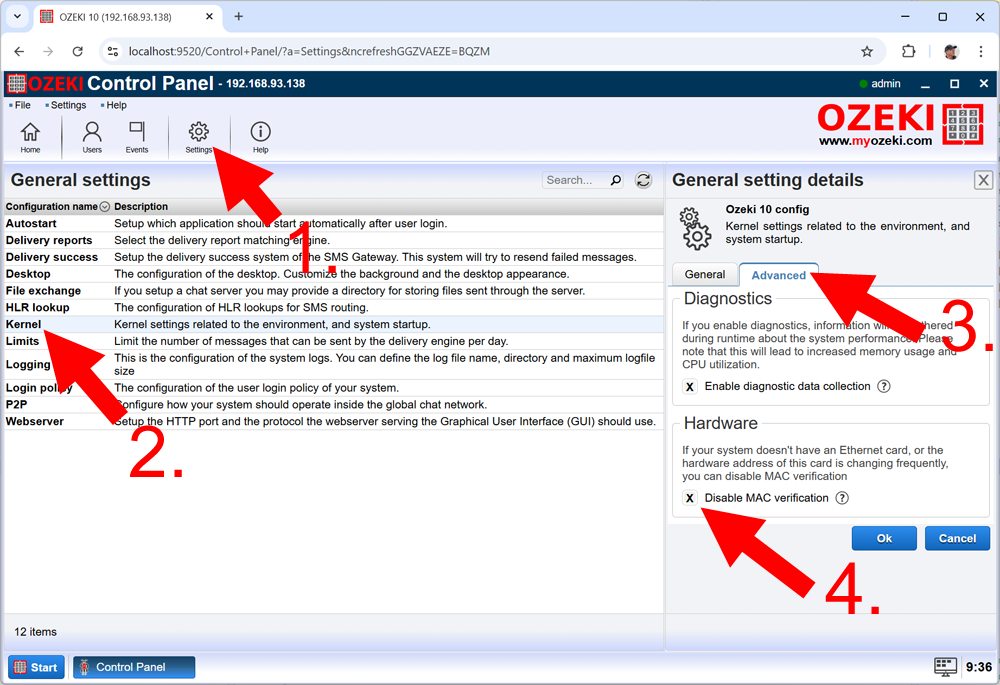Refresh the General settings list
The height and width of the screenshot is (685, 1000).
click(x=643, y=180)
